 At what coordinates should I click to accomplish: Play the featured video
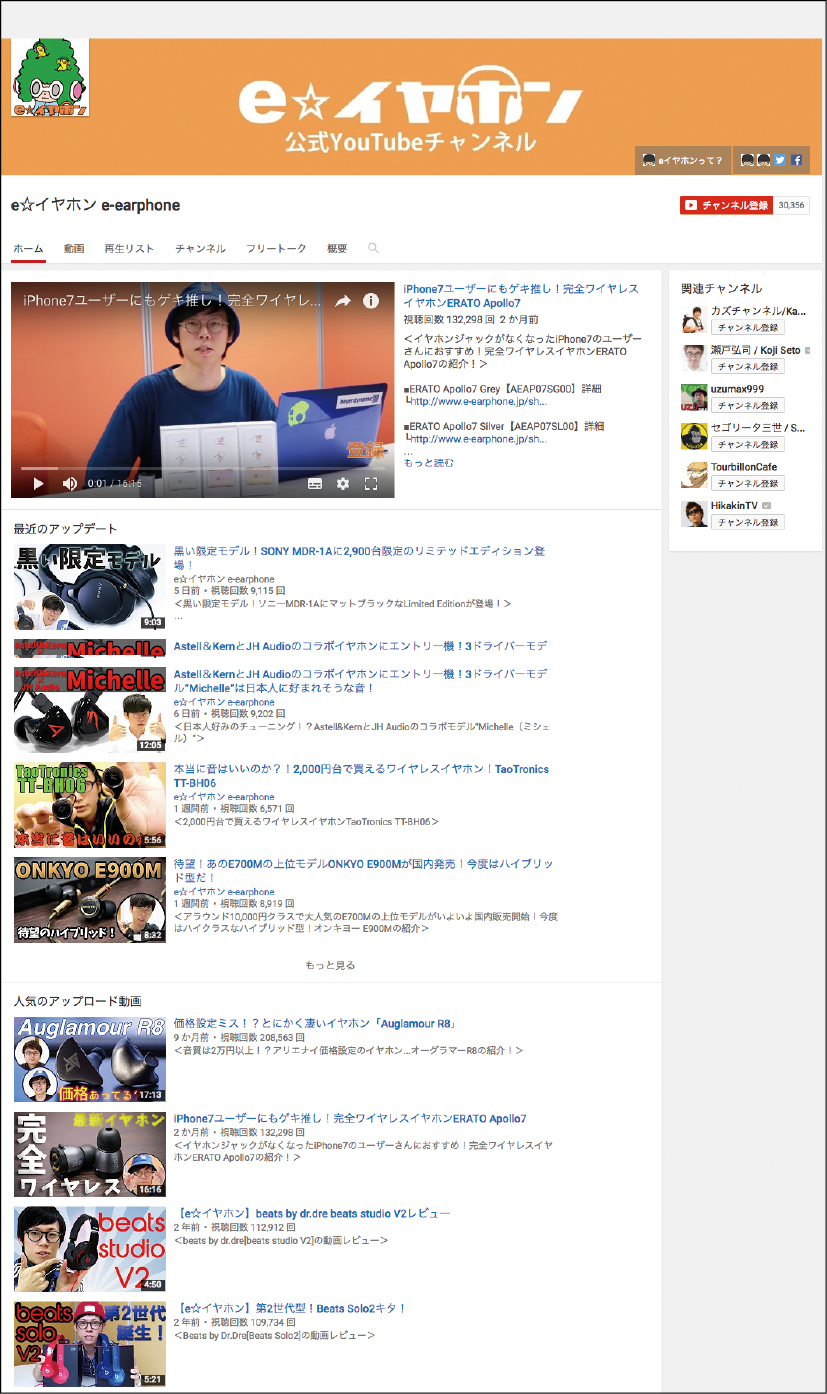[38, 483]
